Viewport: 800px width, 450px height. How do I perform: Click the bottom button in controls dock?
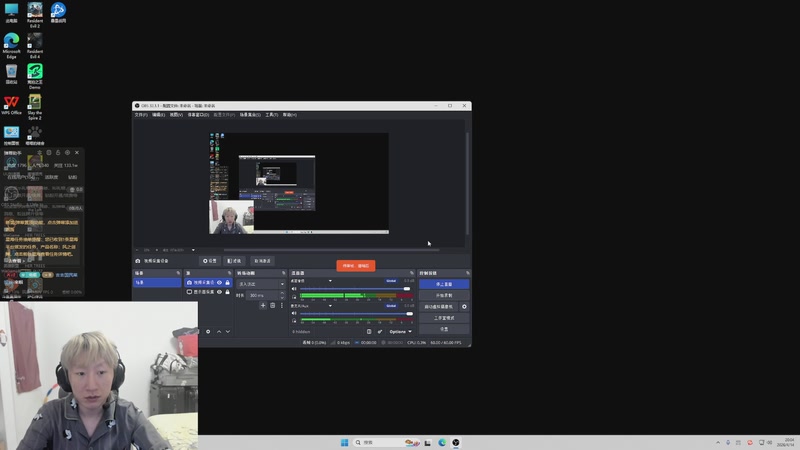coord(444,329)
